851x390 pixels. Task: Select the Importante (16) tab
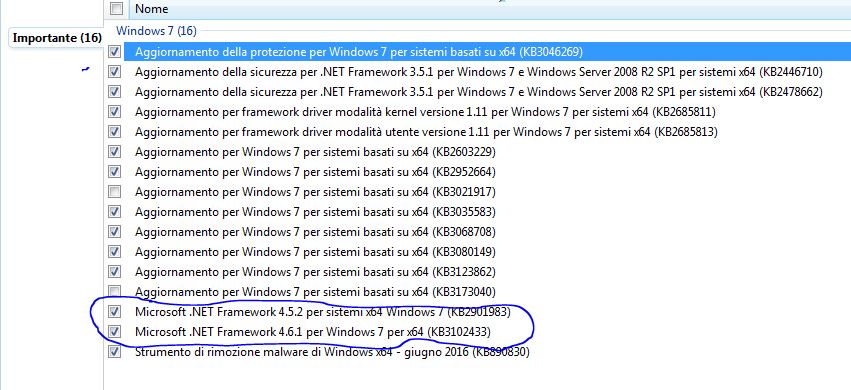(57, 38)
